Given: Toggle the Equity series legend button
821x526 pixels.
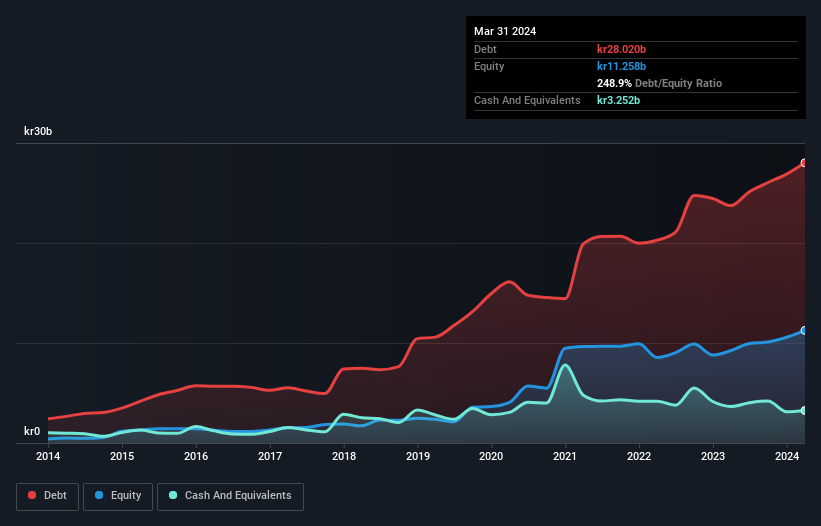Looking at the screenshot, I should tap(118, 496).
